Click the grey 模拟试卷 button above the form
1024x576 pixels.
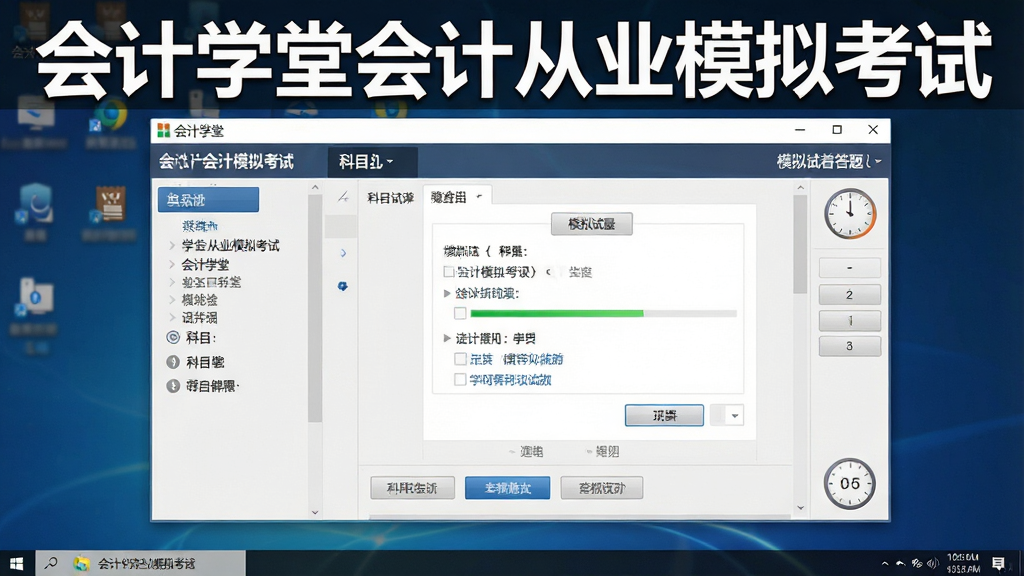[592, 224]
